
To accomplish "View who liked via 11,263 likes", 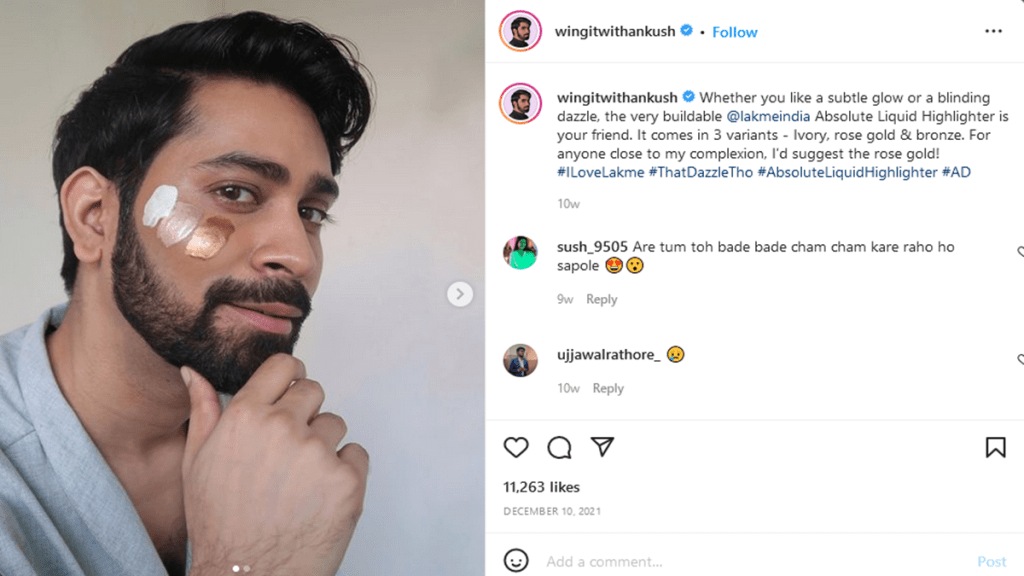I will 539,487.
